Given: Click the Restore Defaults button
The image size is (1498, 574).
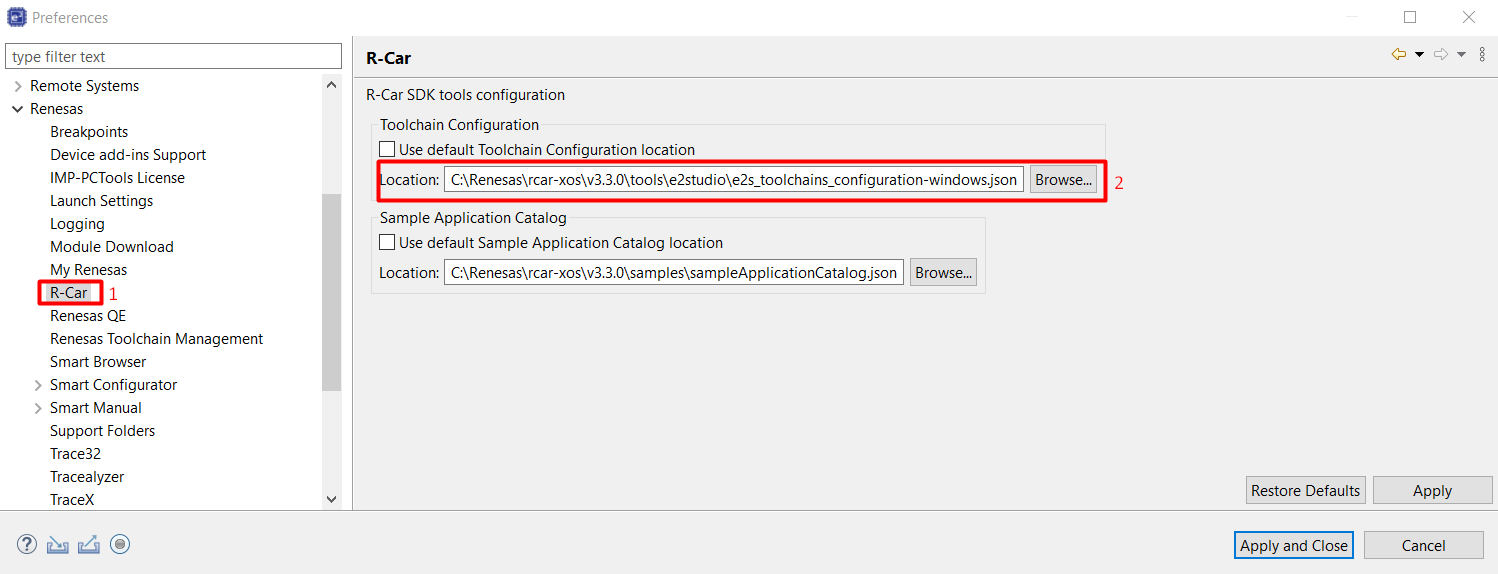Looking at the screenshot, I should tap(1305, 490).
